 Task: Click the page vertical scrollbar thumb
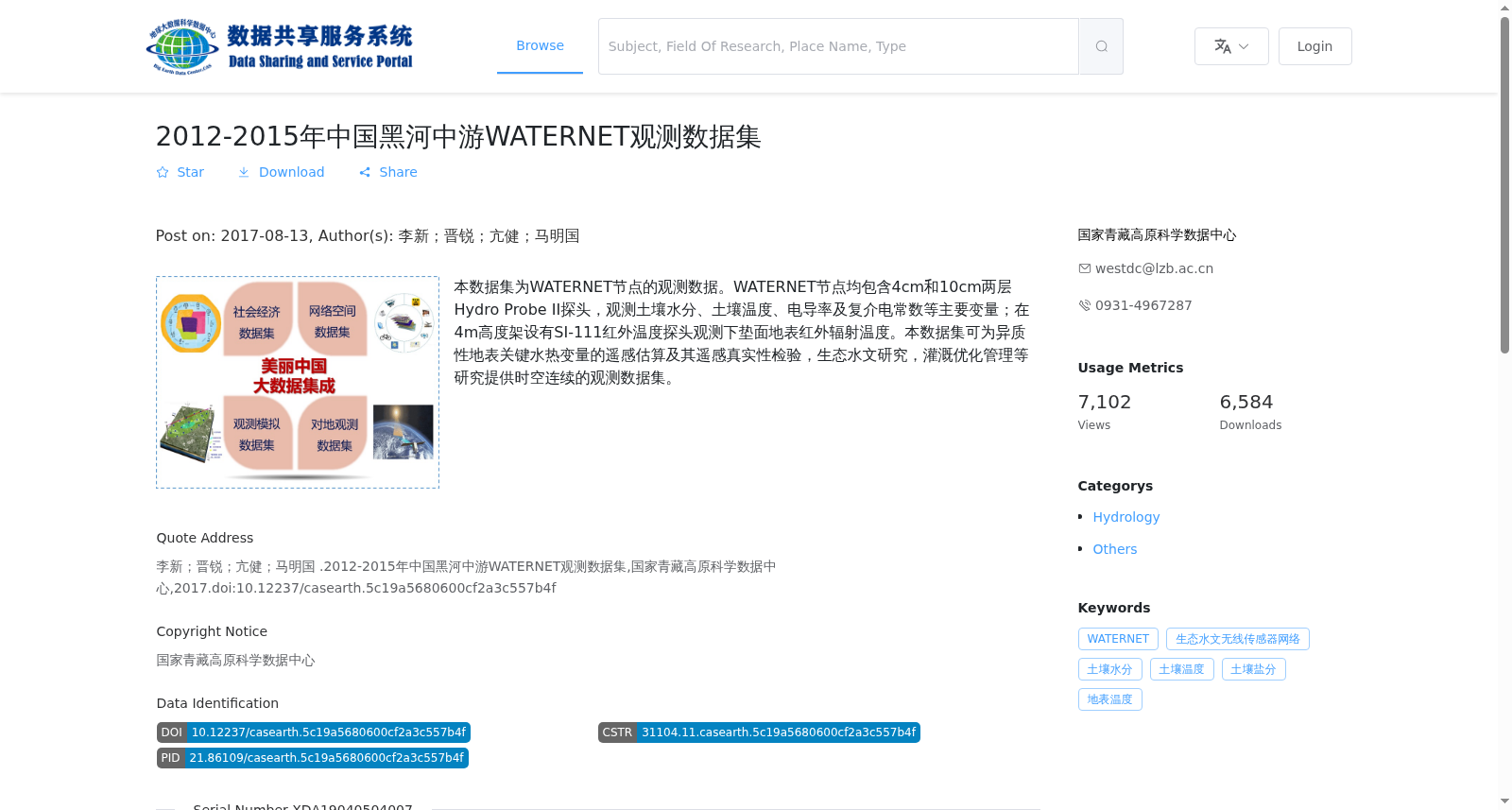tap(1505, 184)
